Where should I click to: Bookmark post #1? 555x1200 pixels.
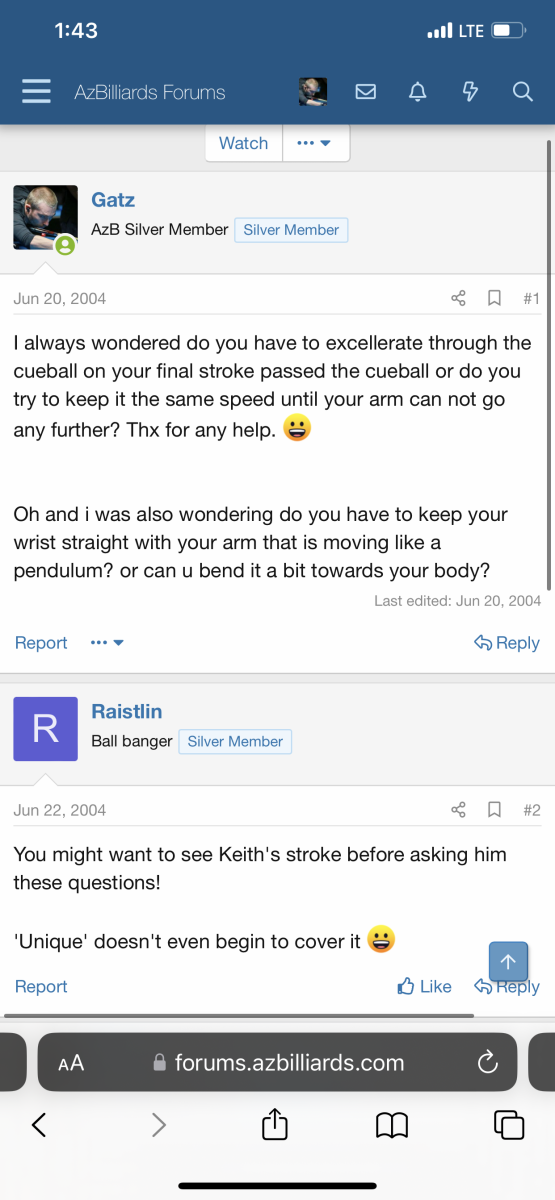click(494, 298)
